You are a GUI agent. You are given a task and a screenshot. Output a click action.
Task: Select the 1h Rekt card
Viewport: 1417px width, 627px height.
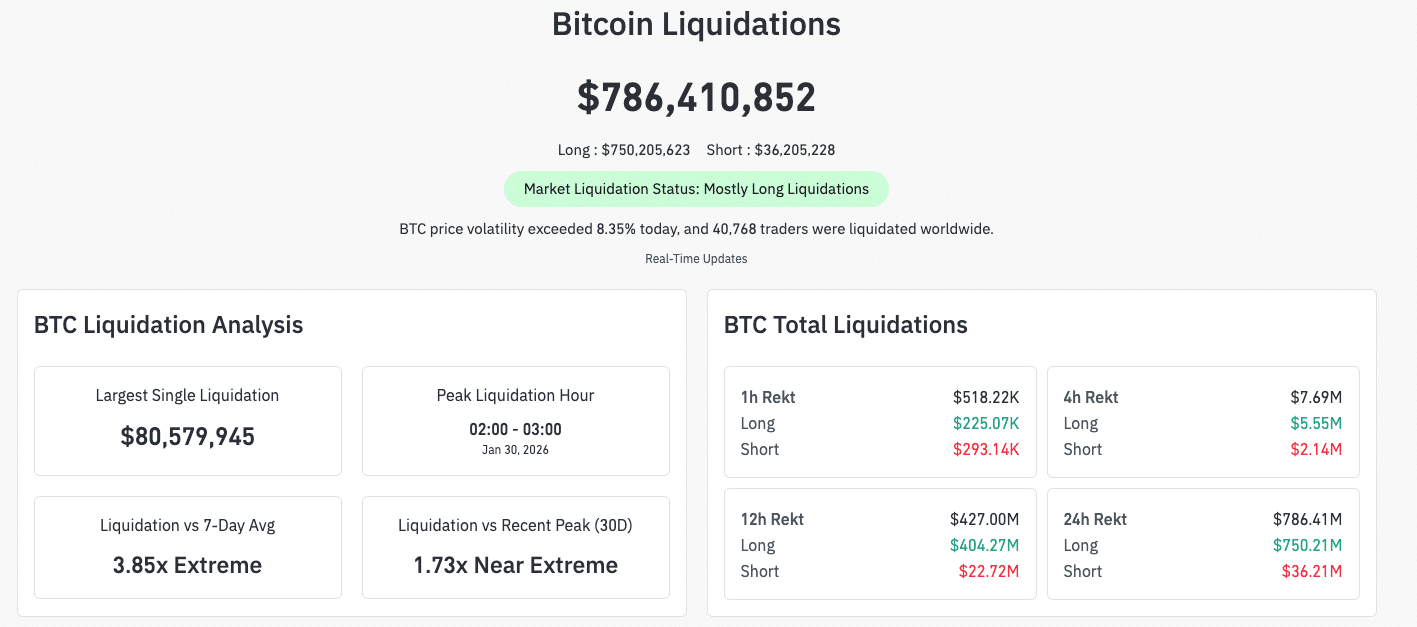click(x=879, y=421)
